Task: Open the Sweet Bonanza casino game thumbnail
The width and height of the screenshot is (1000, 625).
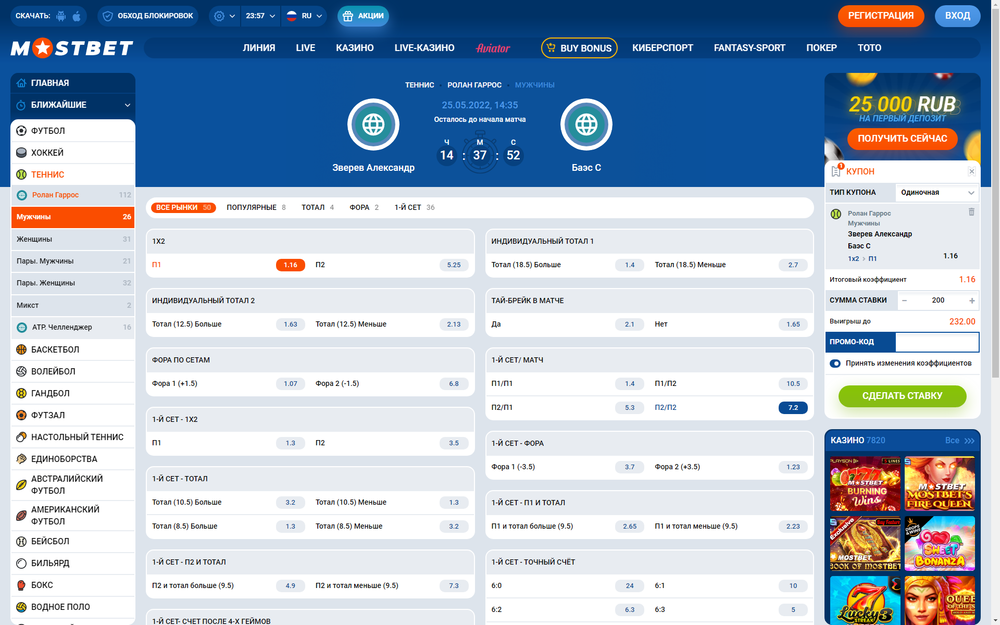Action: tap(939, 543)
